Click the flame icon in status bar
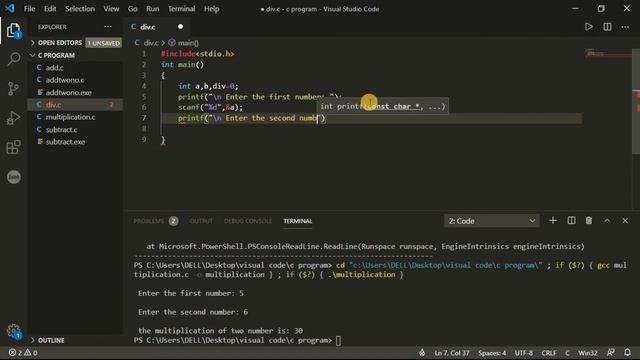 [x=422, y=353]
